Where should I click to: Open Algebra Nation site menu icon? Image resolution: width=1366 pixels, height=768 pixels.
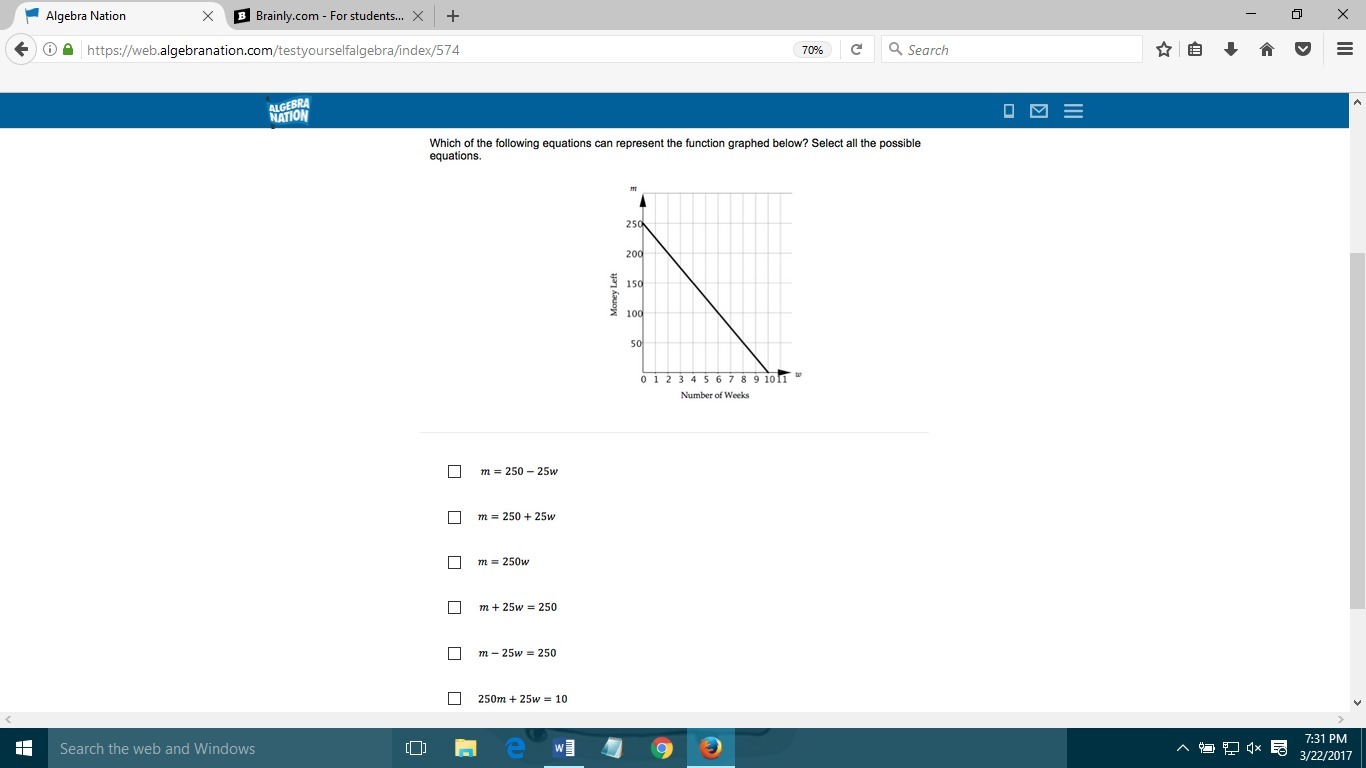point(1073,111)
